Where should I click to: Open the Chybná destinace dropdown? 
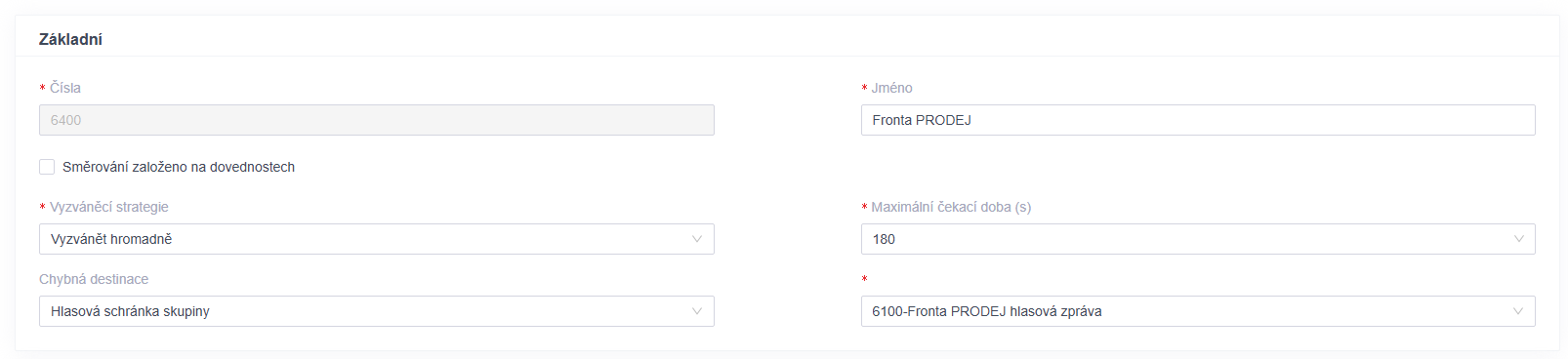pyautogui.click(x=377, y=311)
